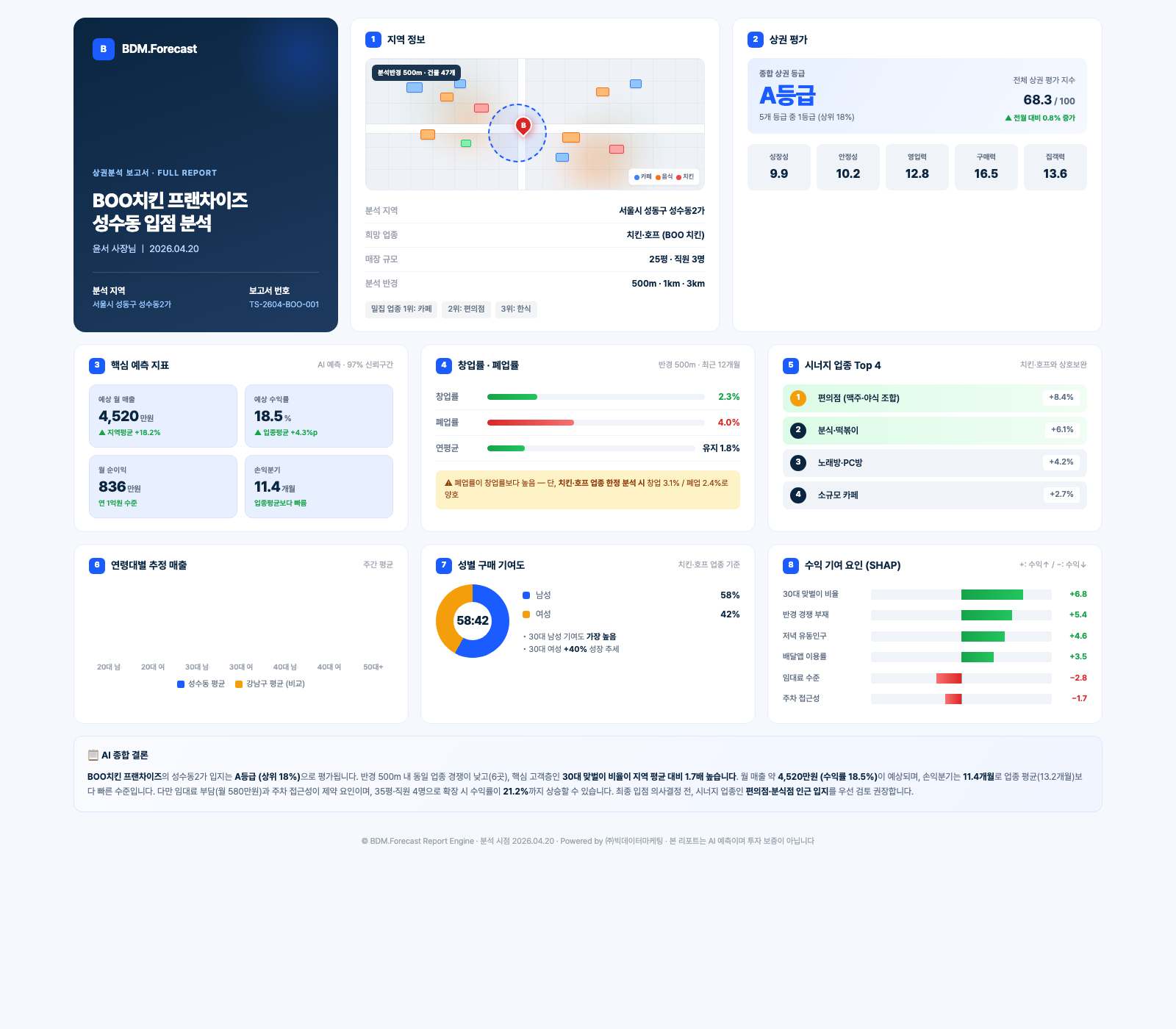The image size is (1176, 1029).
Task: Open the 예상 수익률 18.5% card
Action: [319, 416]
